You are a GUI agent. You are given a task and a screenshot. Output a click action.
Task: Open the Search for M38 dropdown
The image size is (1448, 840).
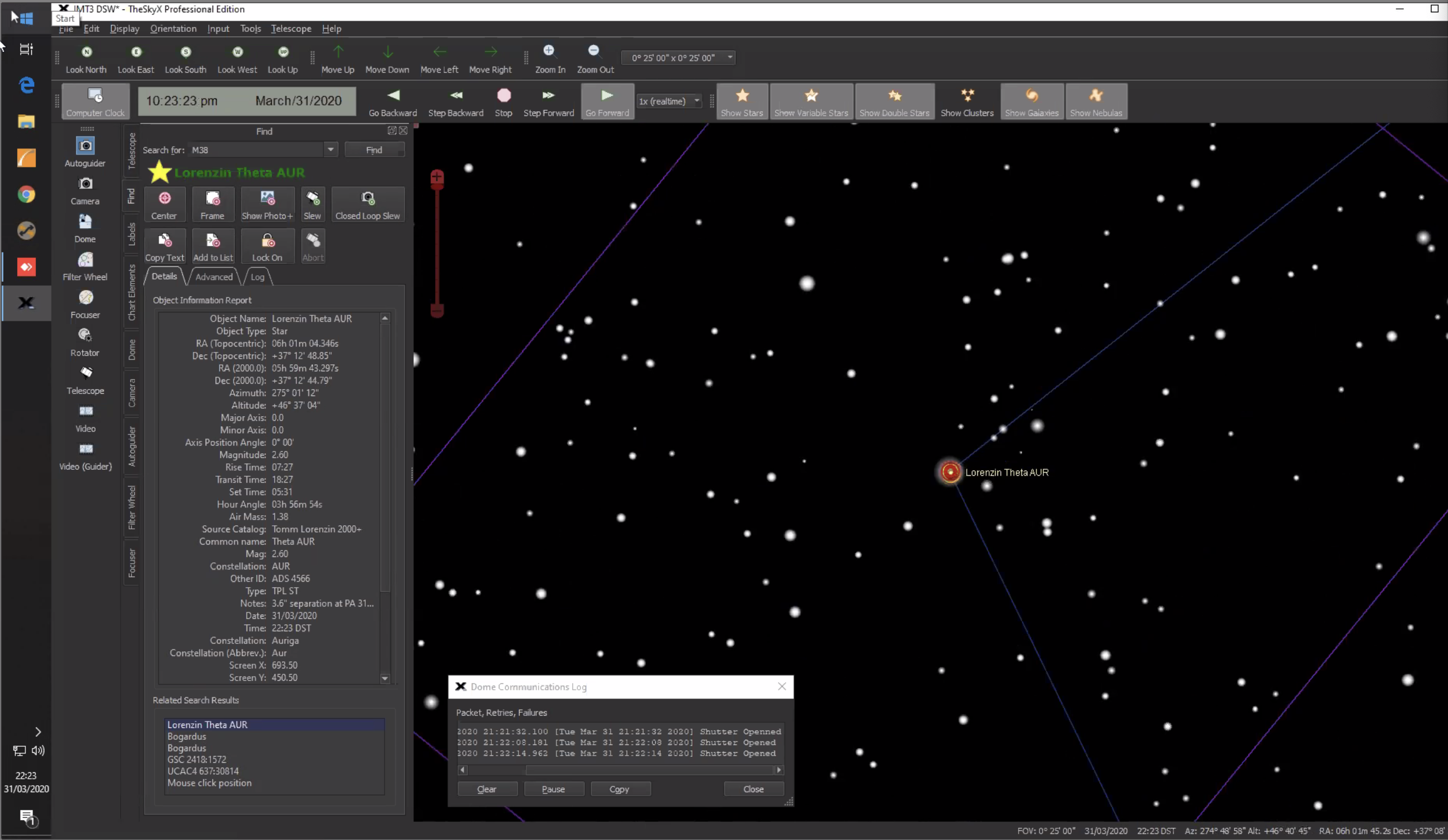[331, 150]
